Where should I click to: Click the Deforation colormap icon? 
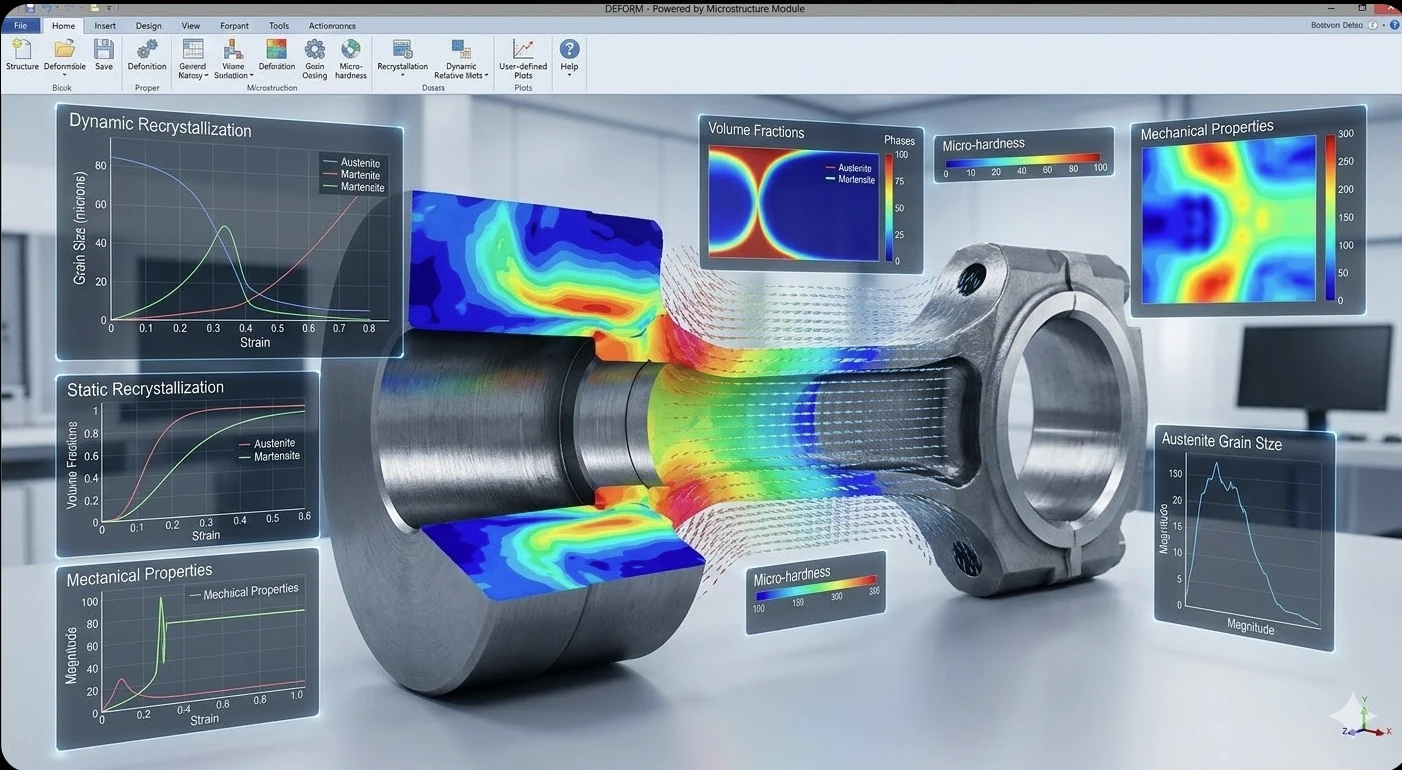pos(277,50)
